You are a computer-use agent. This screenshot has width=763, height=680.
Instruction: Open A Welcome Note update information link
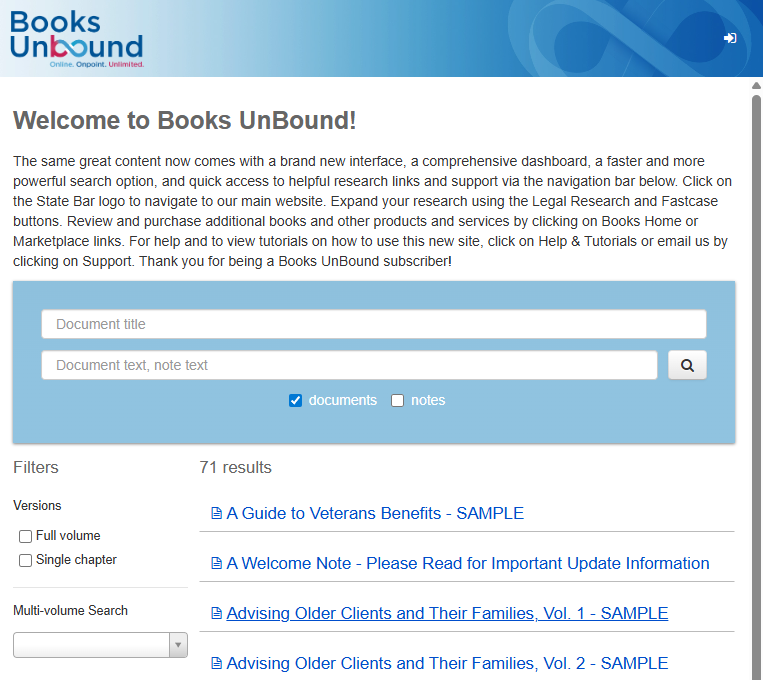tap(468, 564)
